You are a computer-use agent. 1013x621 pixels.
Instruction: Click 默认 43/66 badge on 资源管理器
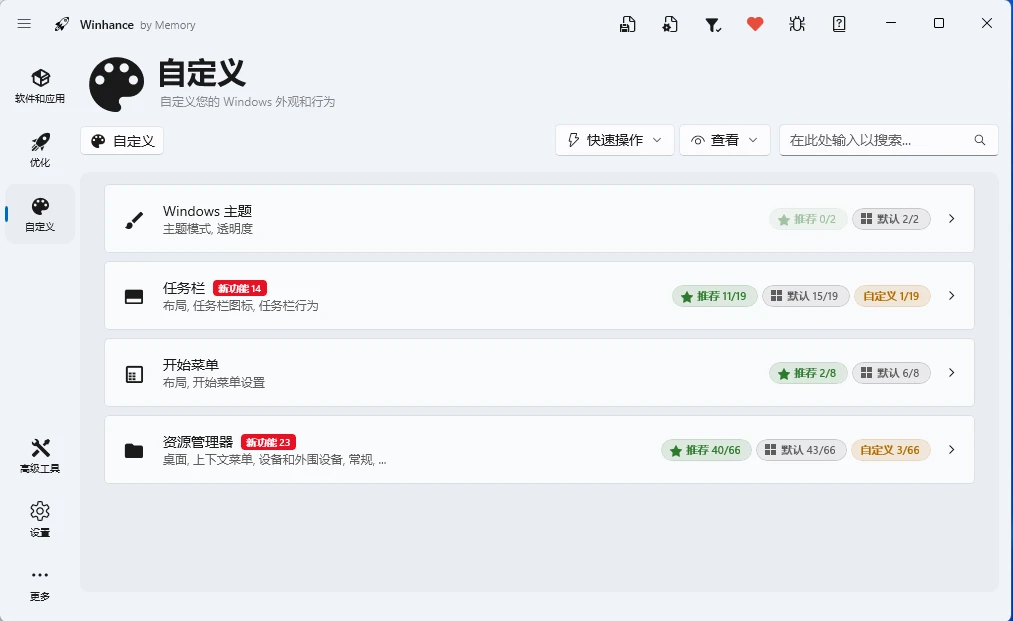(801, 450)
